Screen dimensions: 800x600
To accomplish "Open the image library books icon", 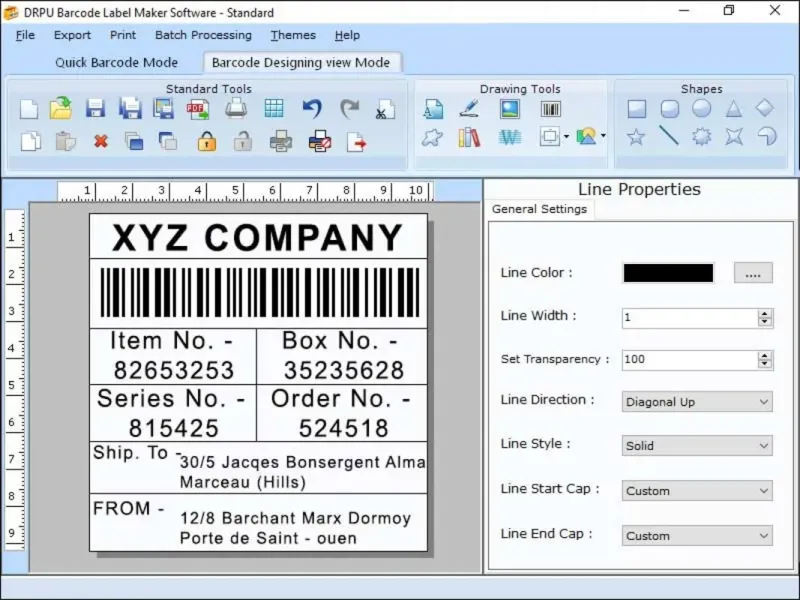I will point(469,137).
